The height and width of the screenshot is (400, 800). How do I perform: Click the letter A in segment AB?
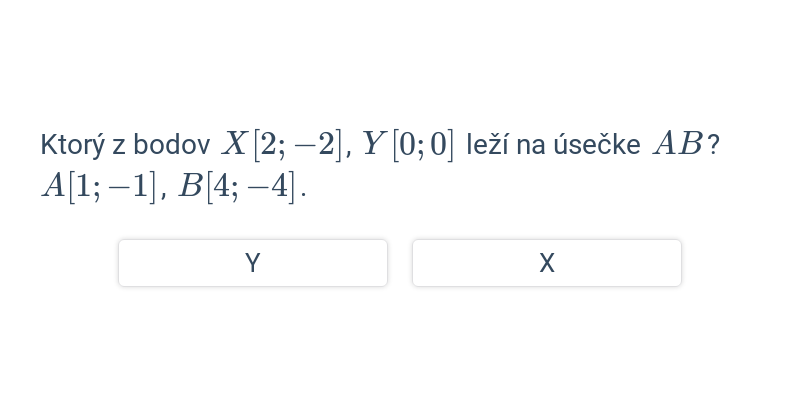[666, 144]
